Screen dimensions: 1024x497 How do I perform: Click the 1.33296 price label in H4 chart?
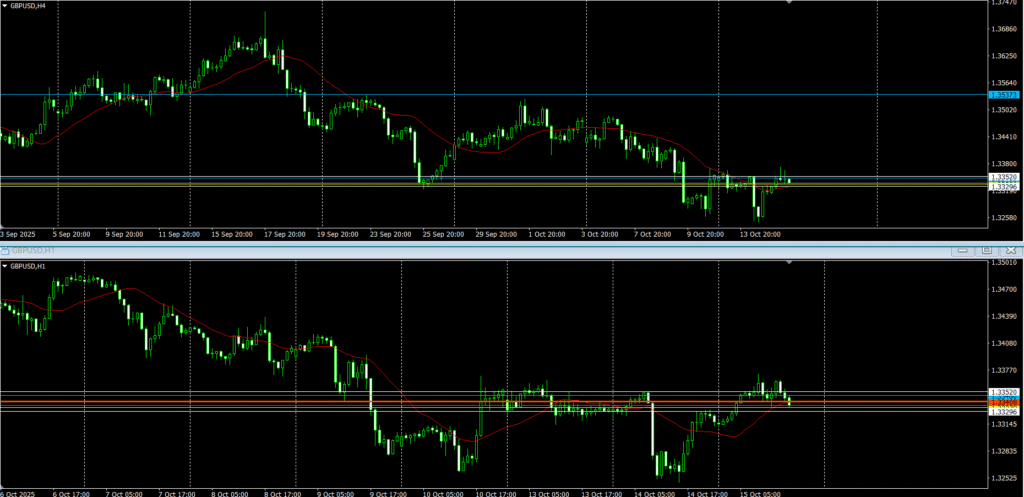point(1004,187)
